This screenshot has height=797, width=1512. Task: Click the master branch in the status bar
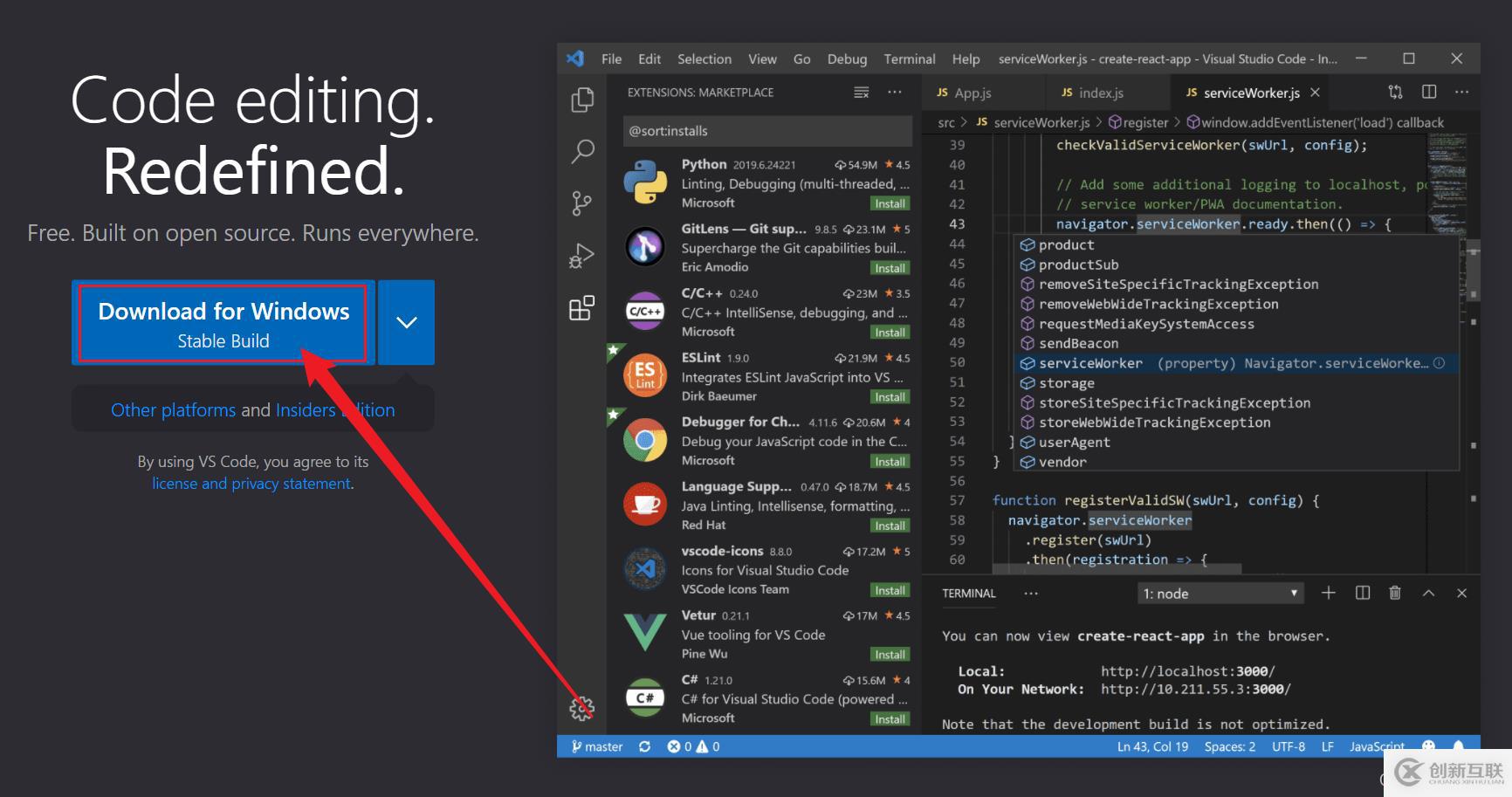[x=597, y=746]
